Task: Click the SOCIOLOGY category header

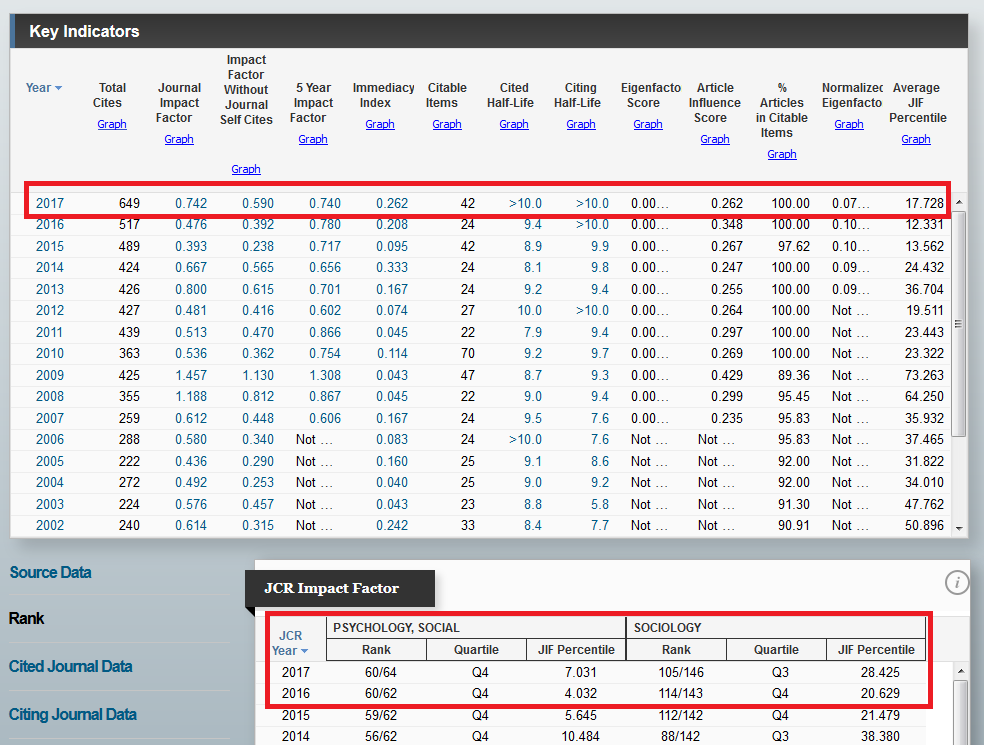Action: pyautogui.click(x=668, y=628)
